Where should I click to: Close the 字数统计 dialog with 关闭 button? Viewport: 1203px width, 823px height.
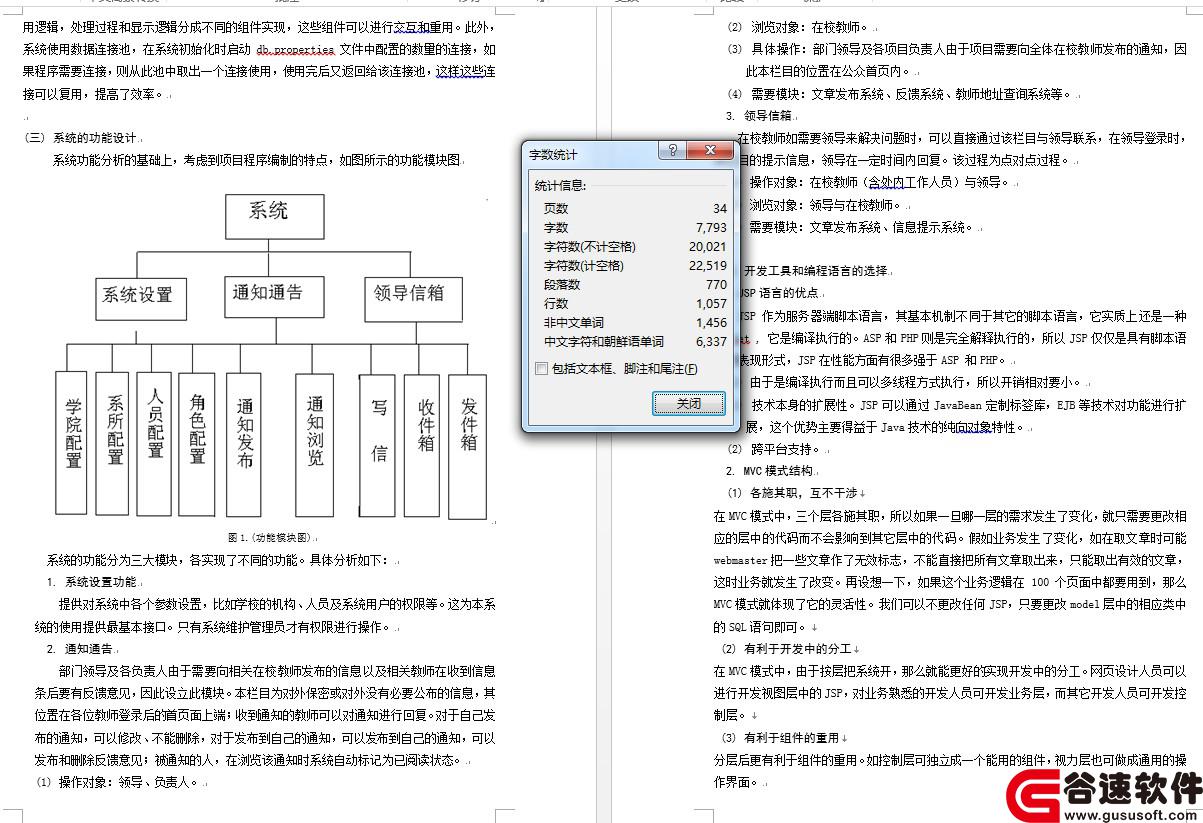(689, 403)
